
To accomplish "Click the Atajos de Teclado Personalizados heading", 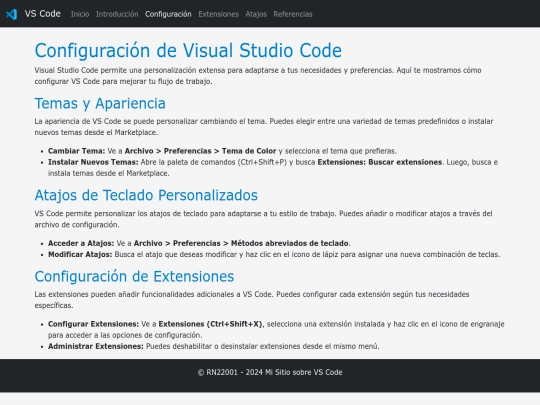I will click(146, 195).
